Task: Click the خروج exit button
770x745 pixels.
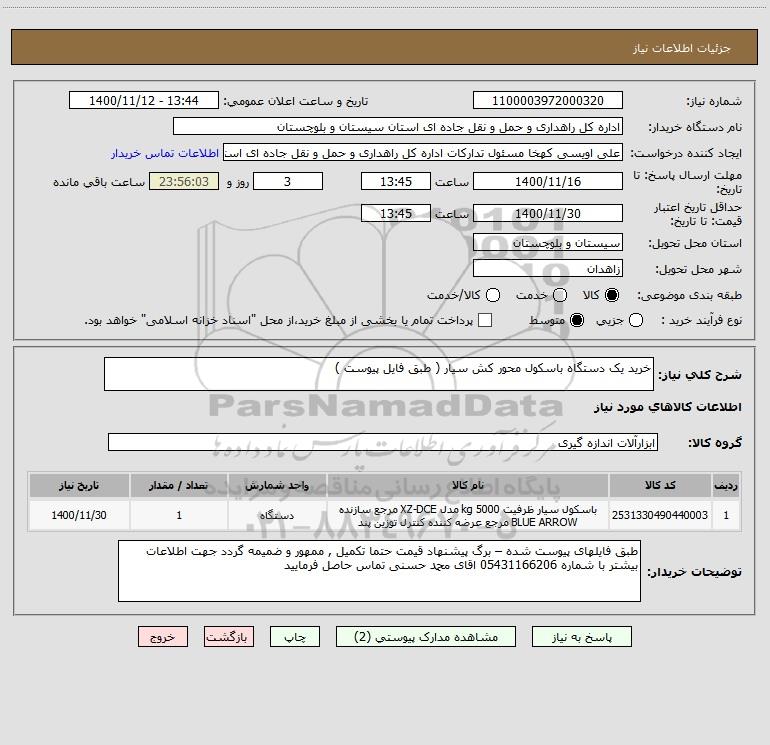Action: pos(163,637)
